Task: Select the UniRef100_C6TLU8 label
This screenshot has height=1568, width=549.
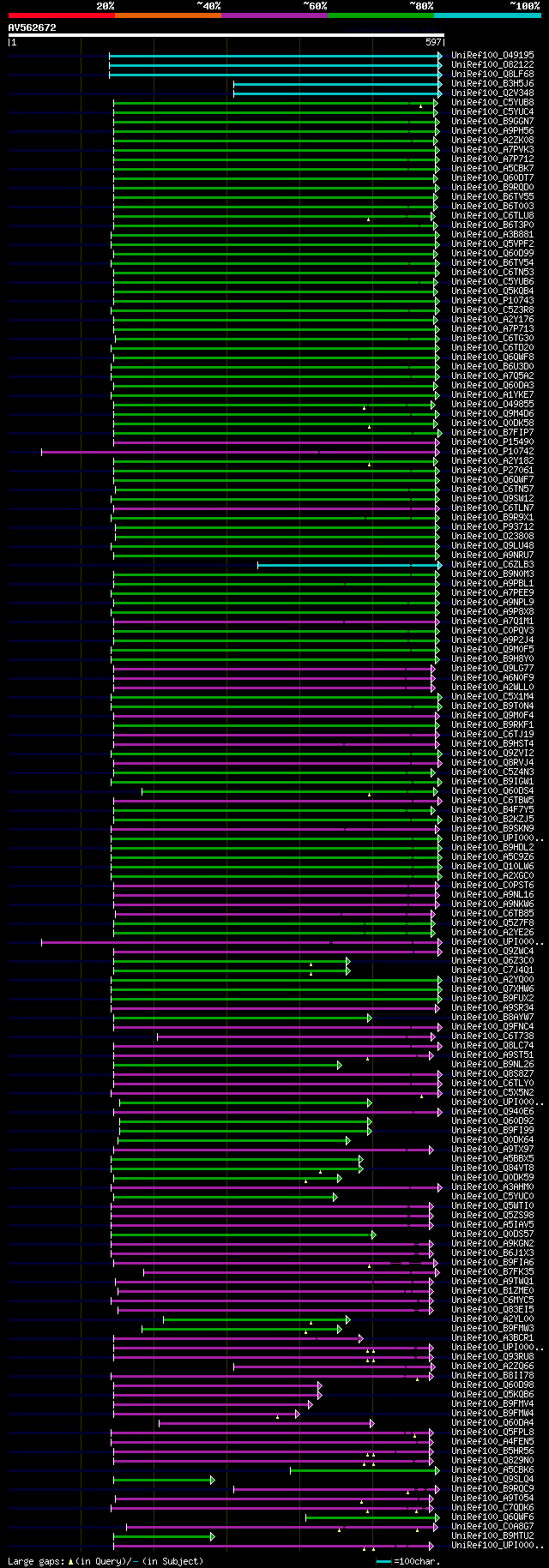Action: coord(492,215)
